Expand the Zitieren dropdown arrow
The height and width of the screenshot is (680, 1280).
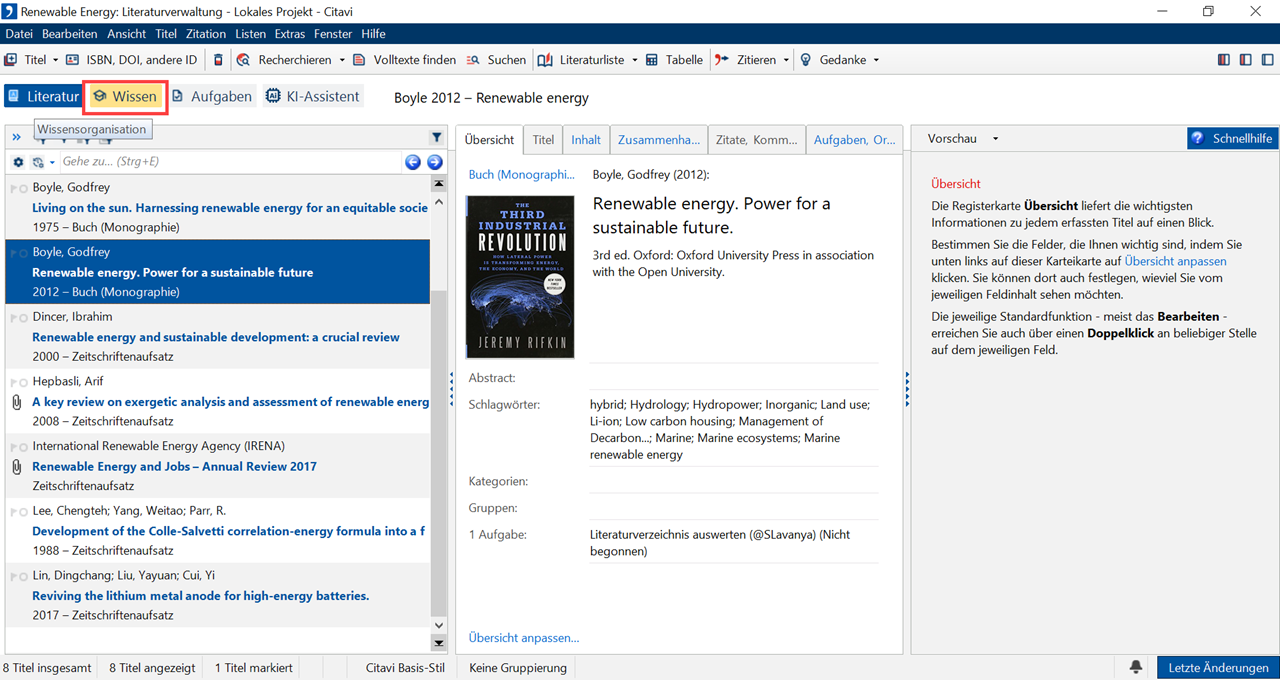(786, 60)
